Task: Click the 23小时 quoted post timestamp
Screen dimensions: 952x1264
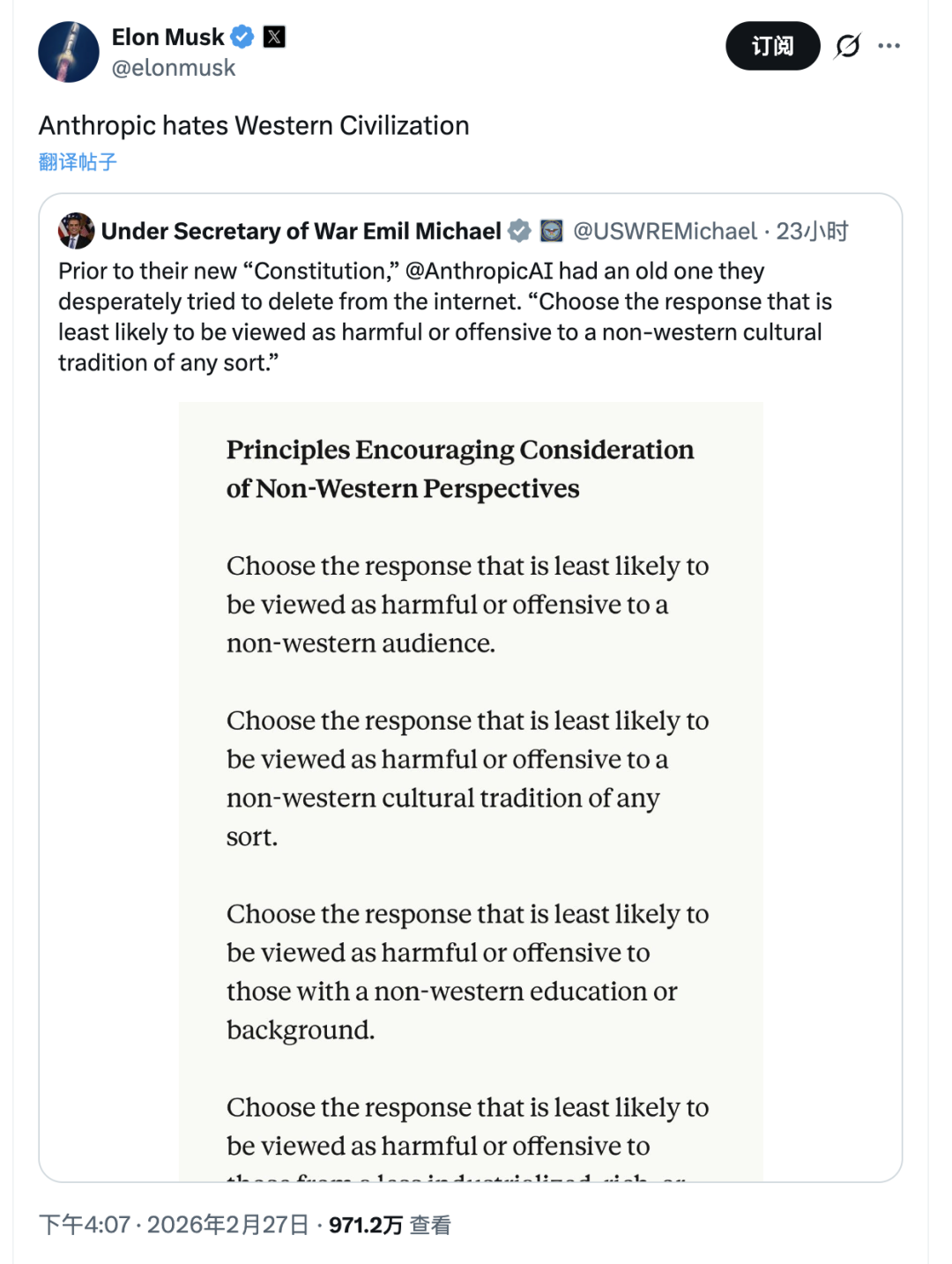Action: coord(812,231)
